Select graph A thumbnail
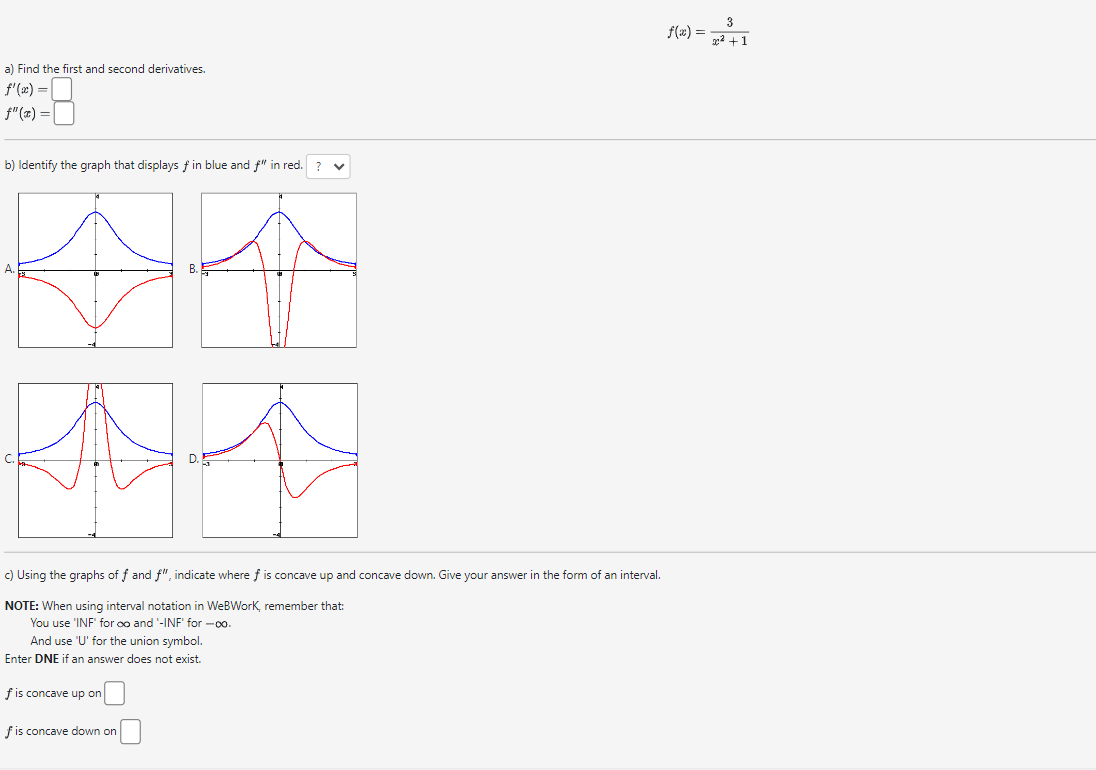1096x770 pixels. tap(95, 270)
